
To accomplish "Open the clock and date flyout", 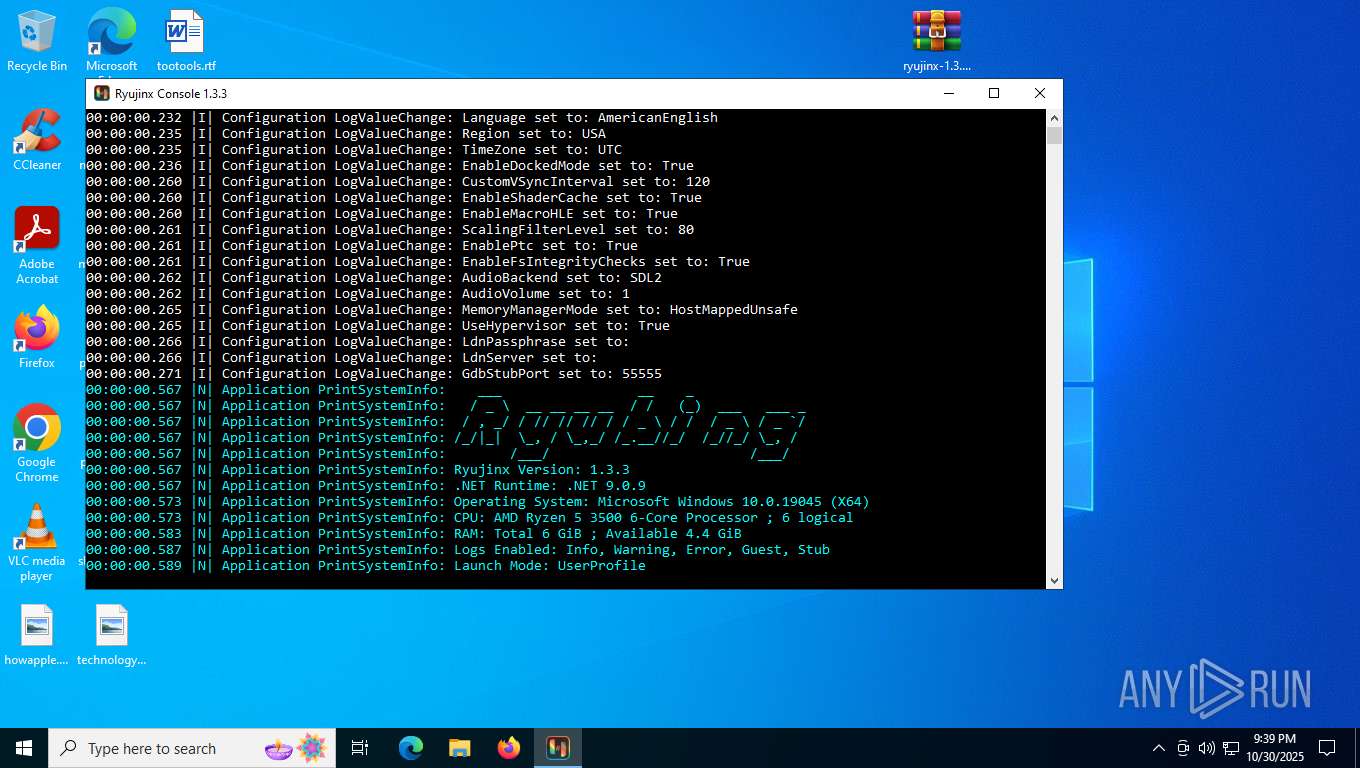I will pos(1275,748).
